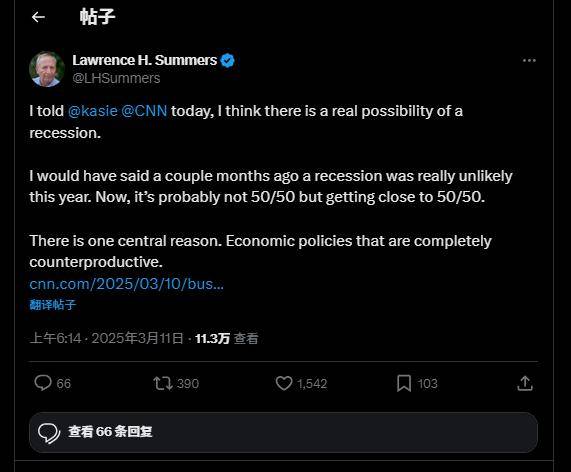The image size is (571, 472).
Task: Open the cnn.com/2025/03/10 article link
Action: 126,284
